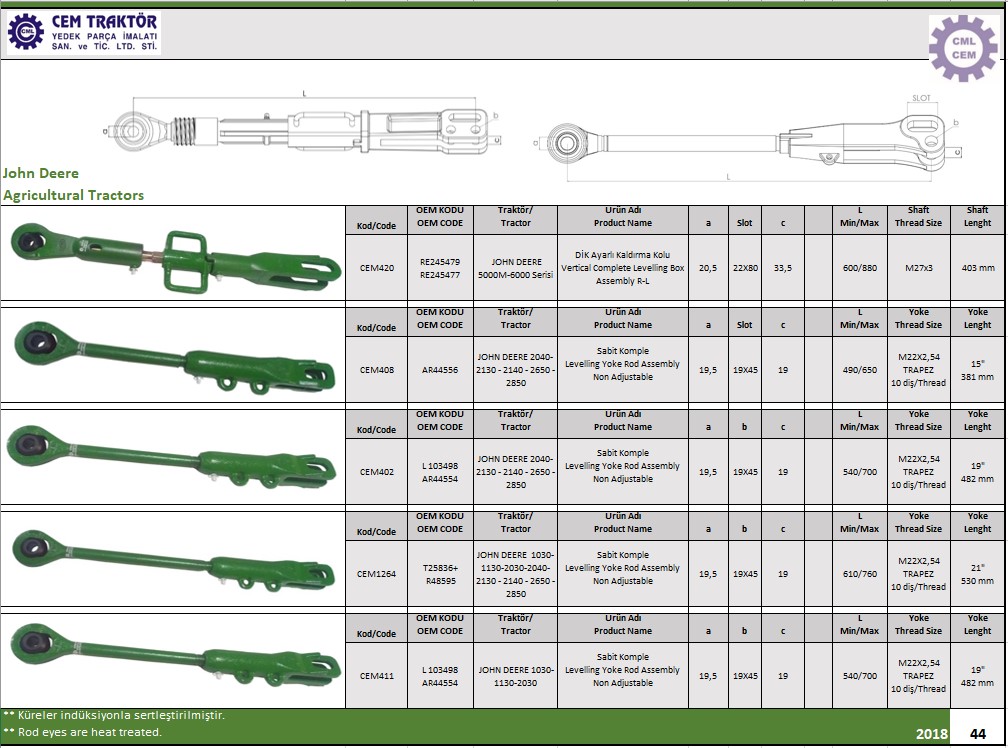1008x748 pixels.
Task: Click the CEM Traktör company logo
Action: coord(83,32)
